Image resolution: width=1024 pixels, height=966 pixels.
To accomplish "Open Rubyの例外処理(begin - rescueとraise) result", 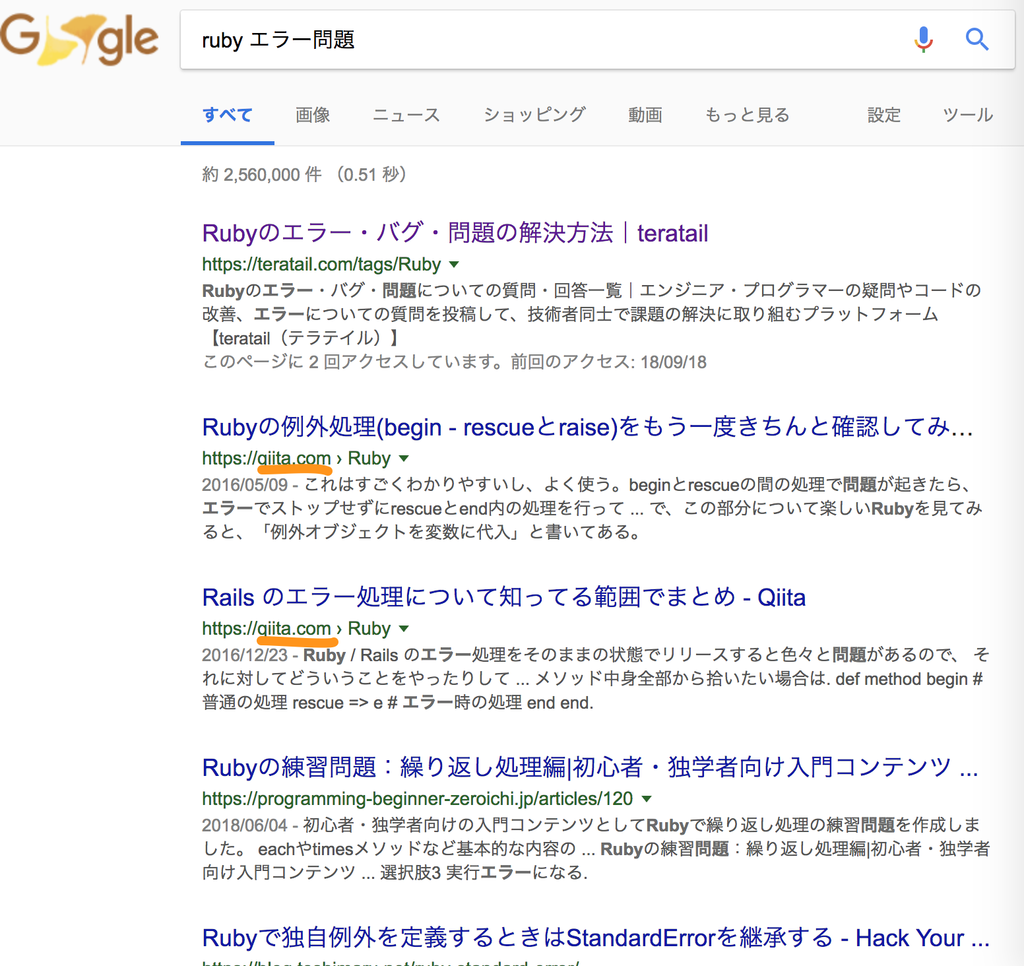I will click(x=588, y=427).
